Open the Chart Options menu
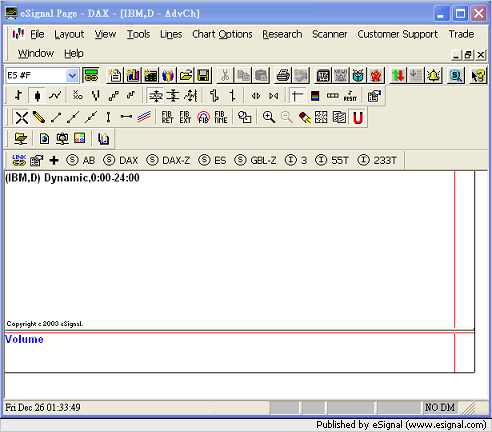The width and height of the screenshot is (492, 432). click(222, 34)
